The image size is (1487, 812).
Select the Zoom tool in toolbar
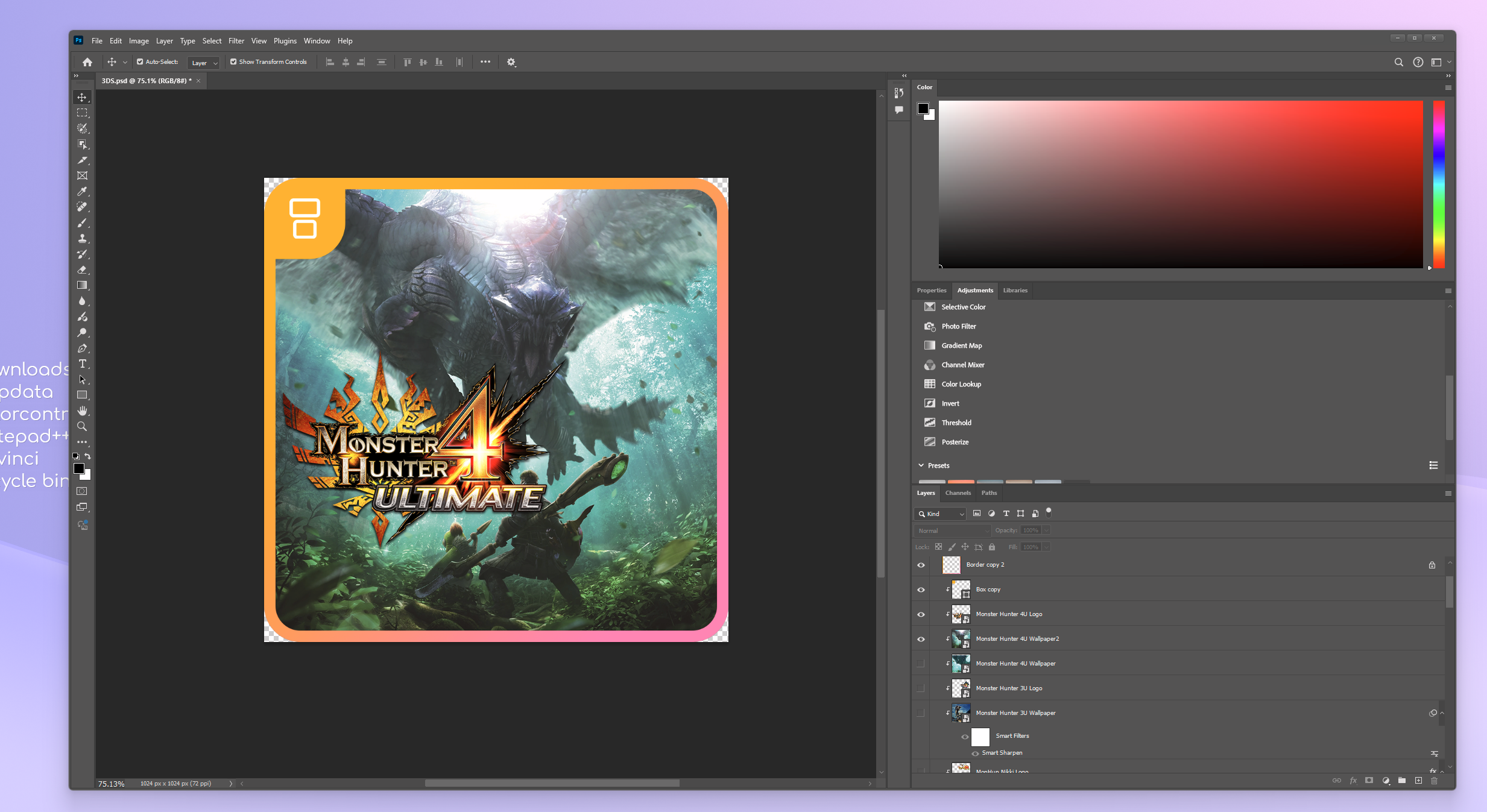tap(82, 427)
